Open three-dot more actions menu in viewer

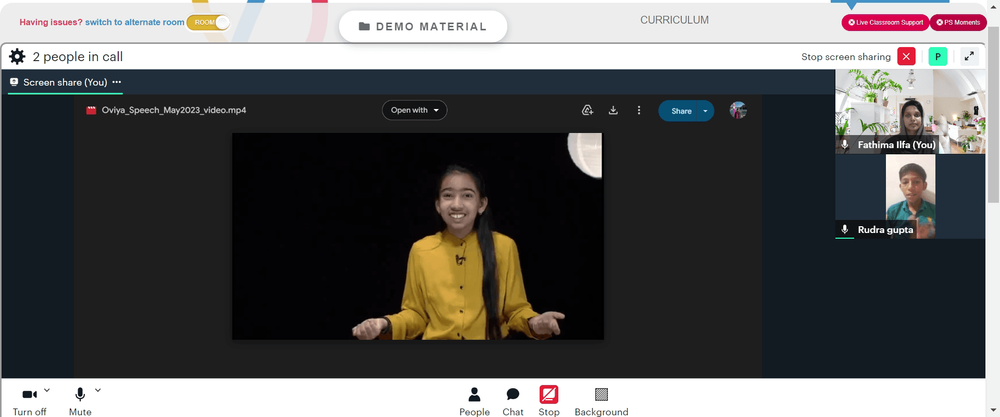coord(639,110)
